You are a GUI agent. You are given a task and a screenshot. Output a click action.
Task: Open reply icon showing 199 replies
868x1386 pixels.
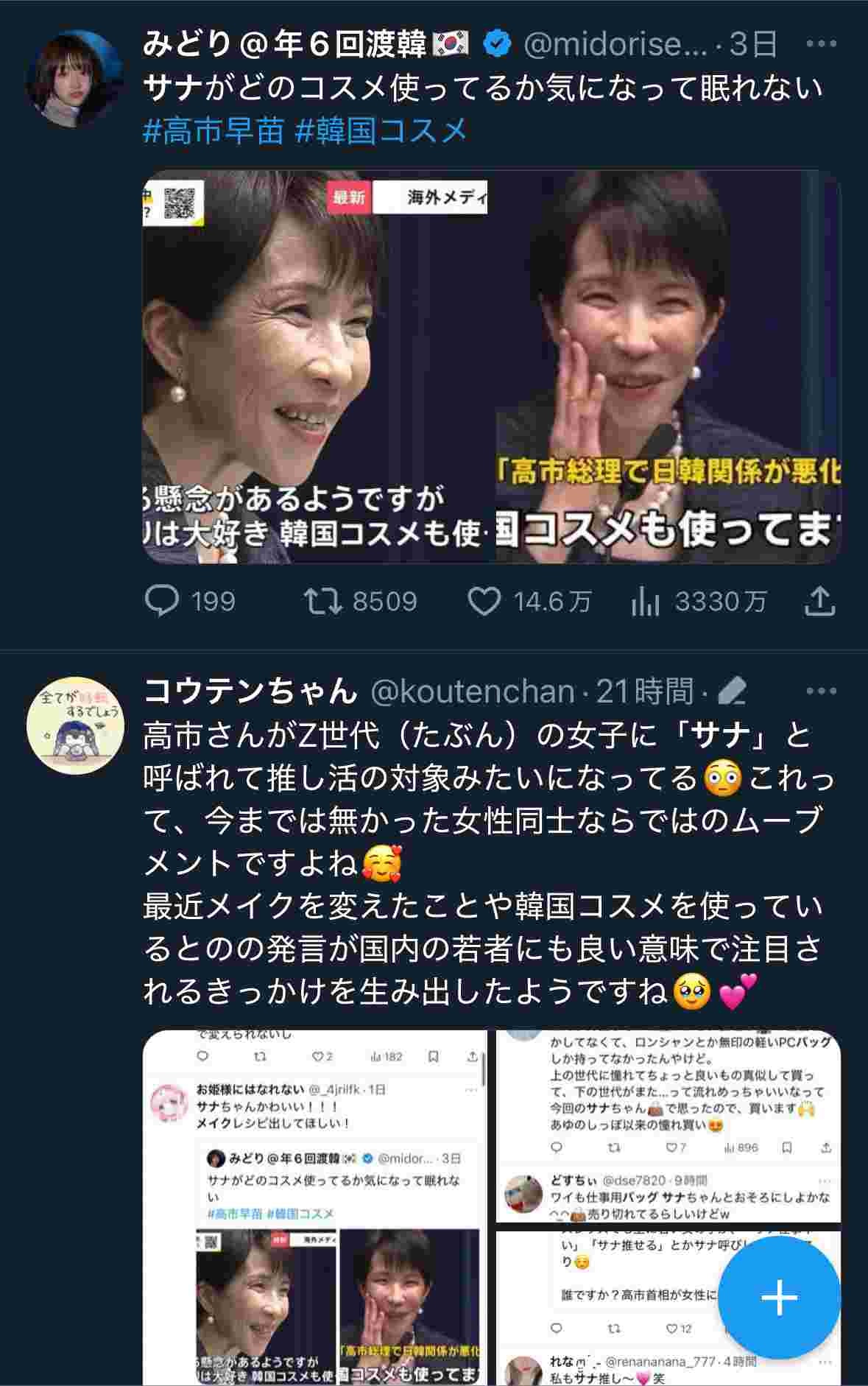(x=161, y=602)
